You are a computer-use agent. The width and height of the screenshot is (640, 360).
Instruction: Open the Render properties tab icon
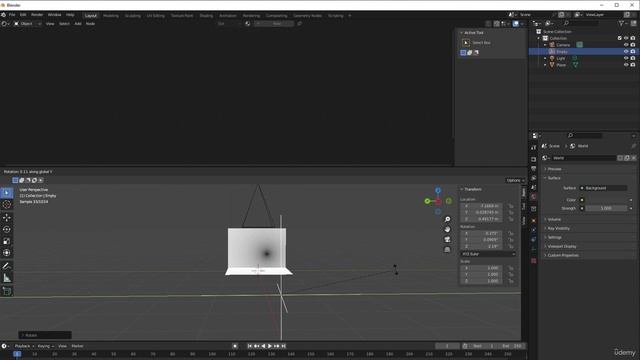tap(533, 159)
